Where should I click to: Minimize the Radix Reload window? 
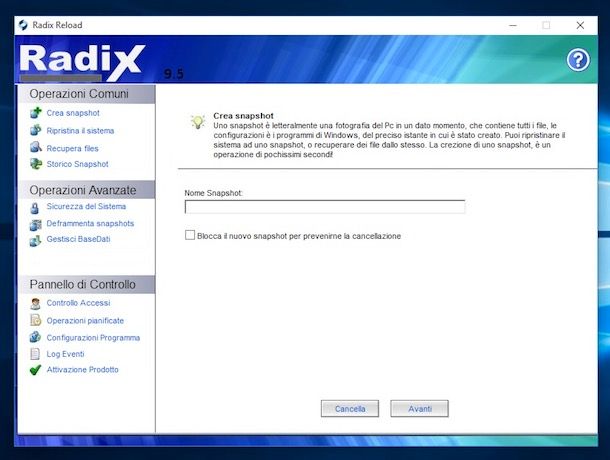pos(513,25)
